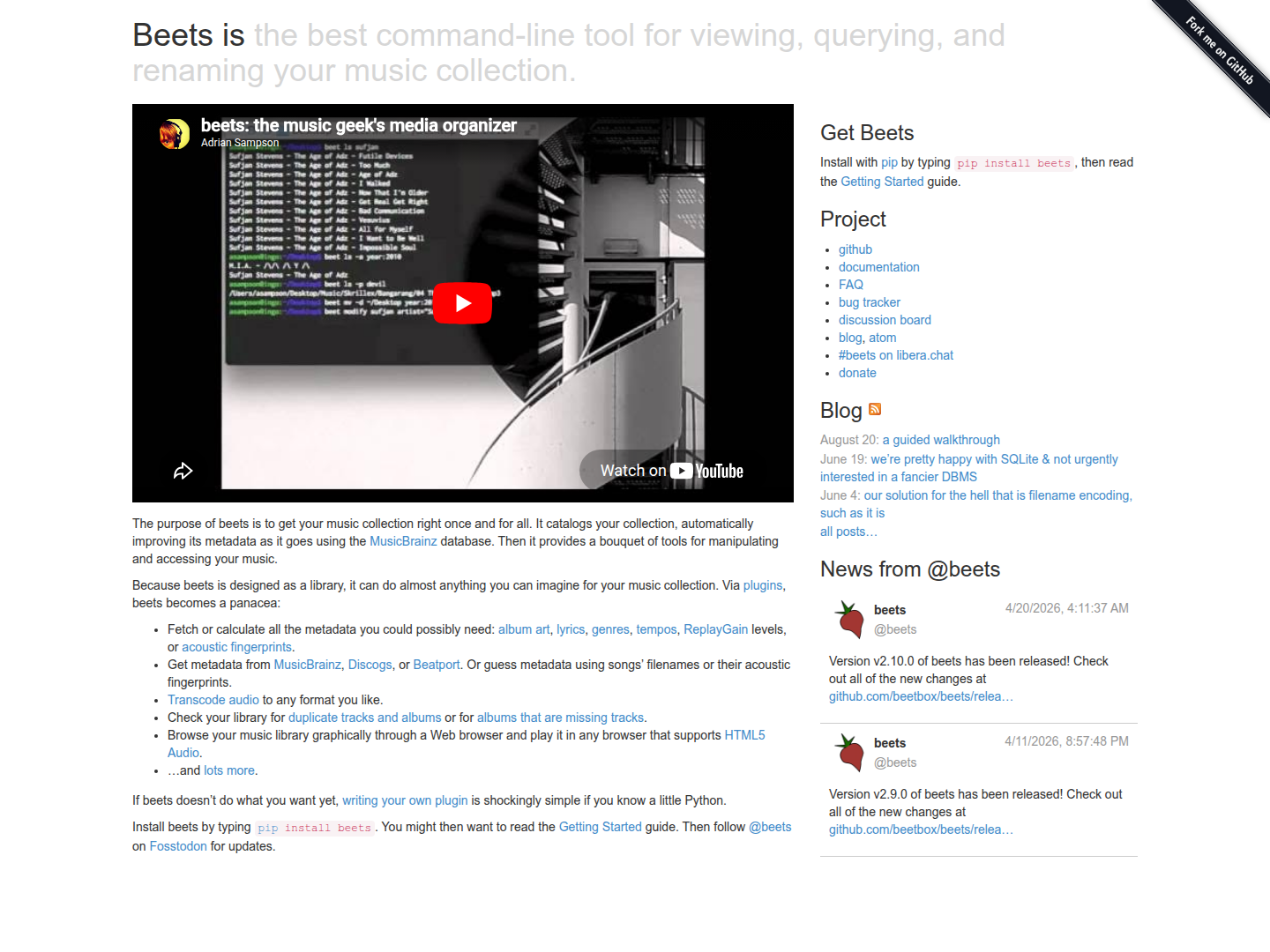Click the beets avatar on v2.9.0 post
This screenshot has height=952, width=1270.
pos(850,752)
